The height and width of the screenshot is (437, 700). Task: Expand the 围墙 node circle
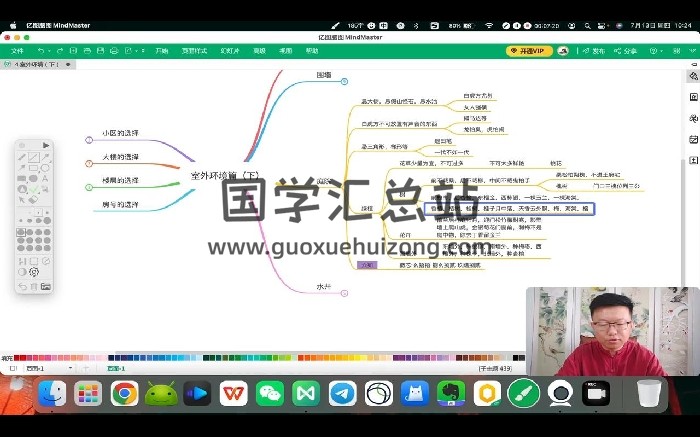tap(344, 81)
